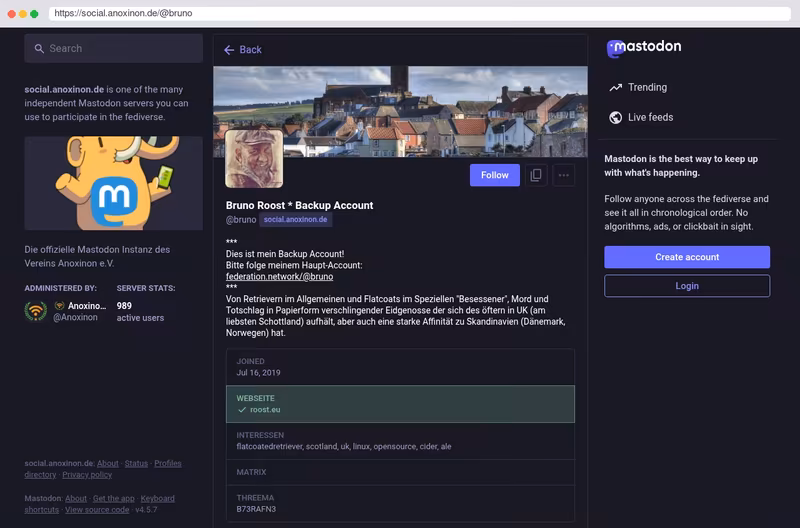Click the search magnifier icon
This screenshot has height=528, width=800.
[39, 48]
